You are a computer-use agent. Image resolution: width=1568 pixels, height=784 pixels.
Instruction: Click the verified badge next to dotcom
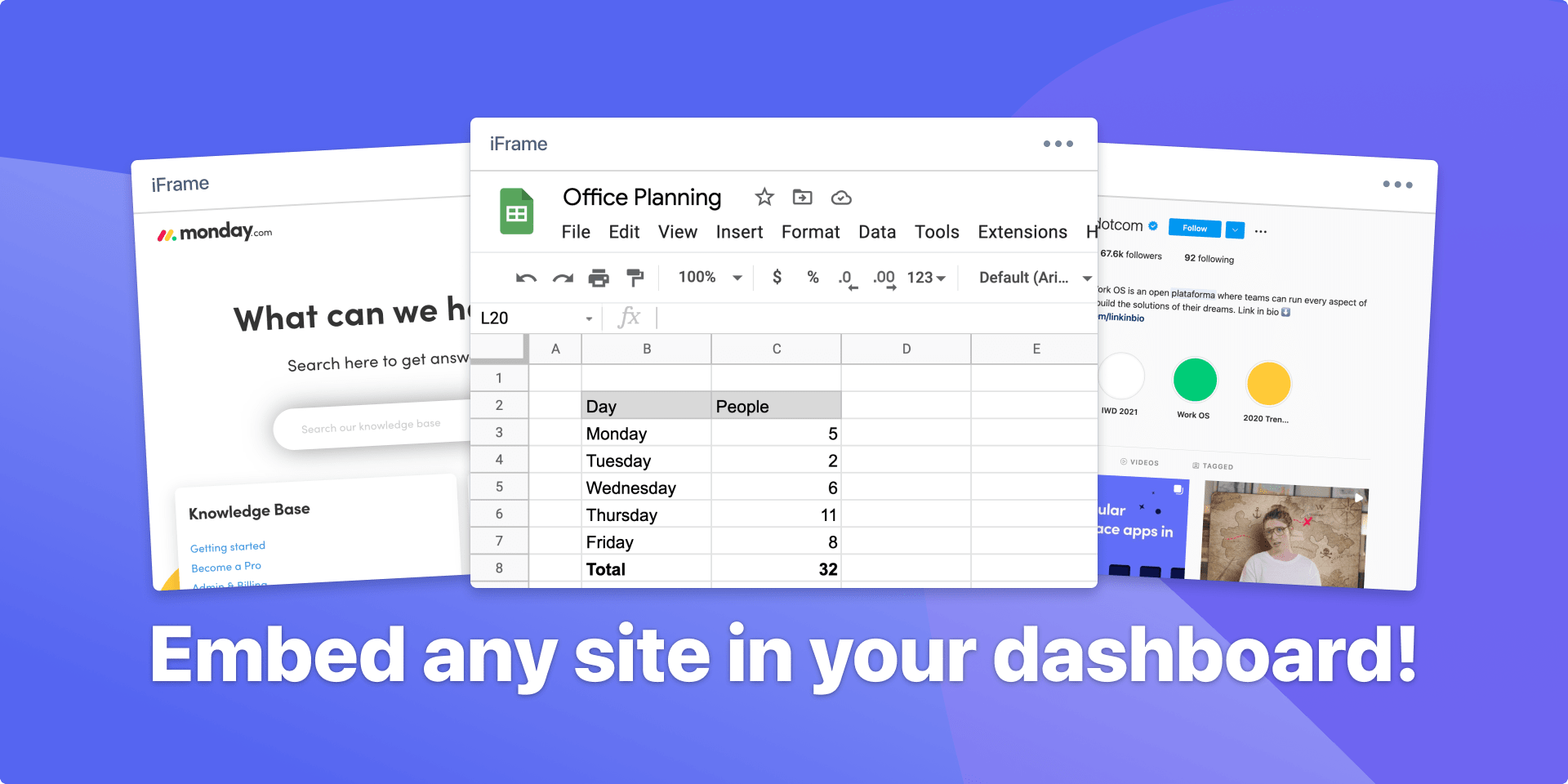[1153, 225]
